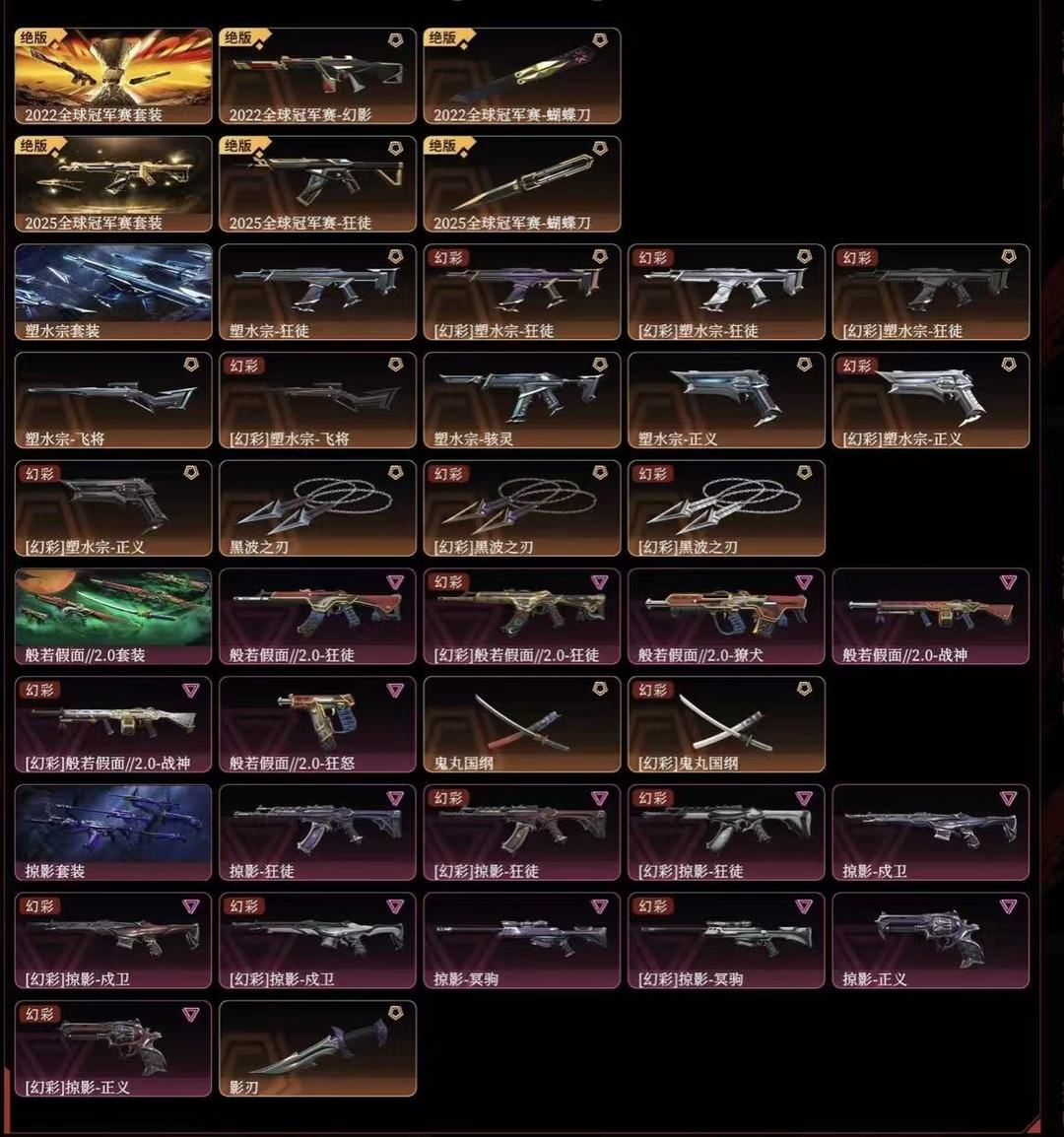Screen dimensions: 1064x1137
Task: Click the 塑水宗-骇灵 skin card
Action: [x=522, y=400]
